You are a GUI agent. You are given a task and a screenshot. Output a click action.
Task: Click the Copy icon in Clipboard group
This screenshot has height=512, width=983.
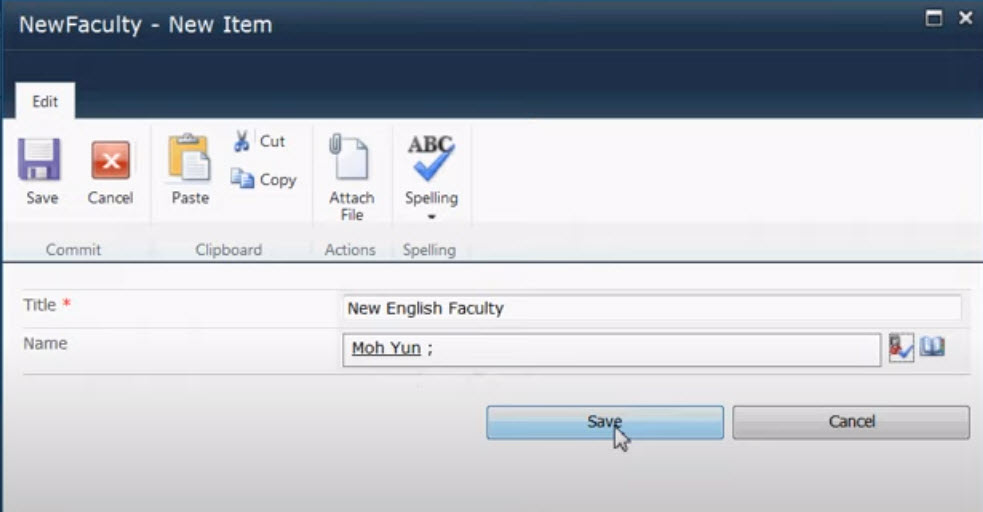242,179
